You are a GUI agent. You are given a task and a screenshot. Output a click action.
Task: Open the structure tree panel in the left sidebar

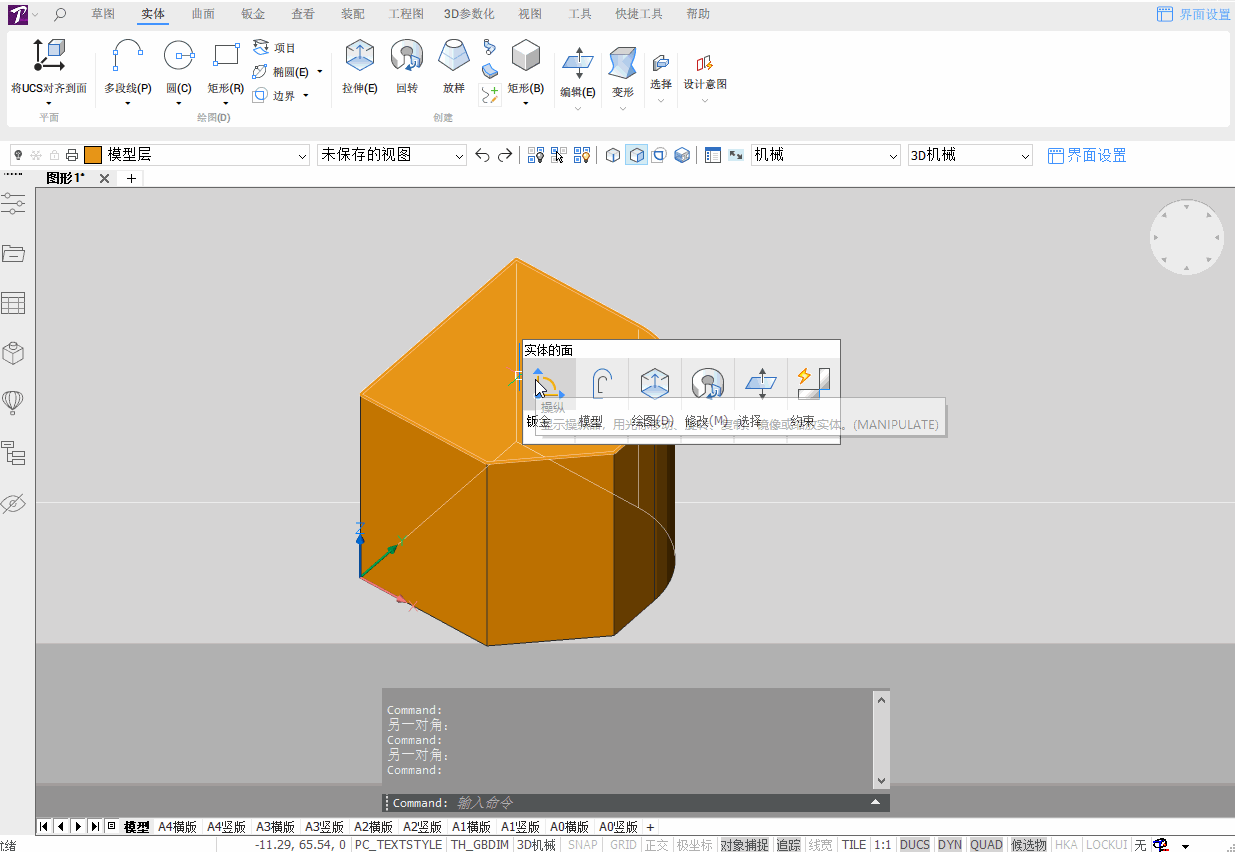13,453
